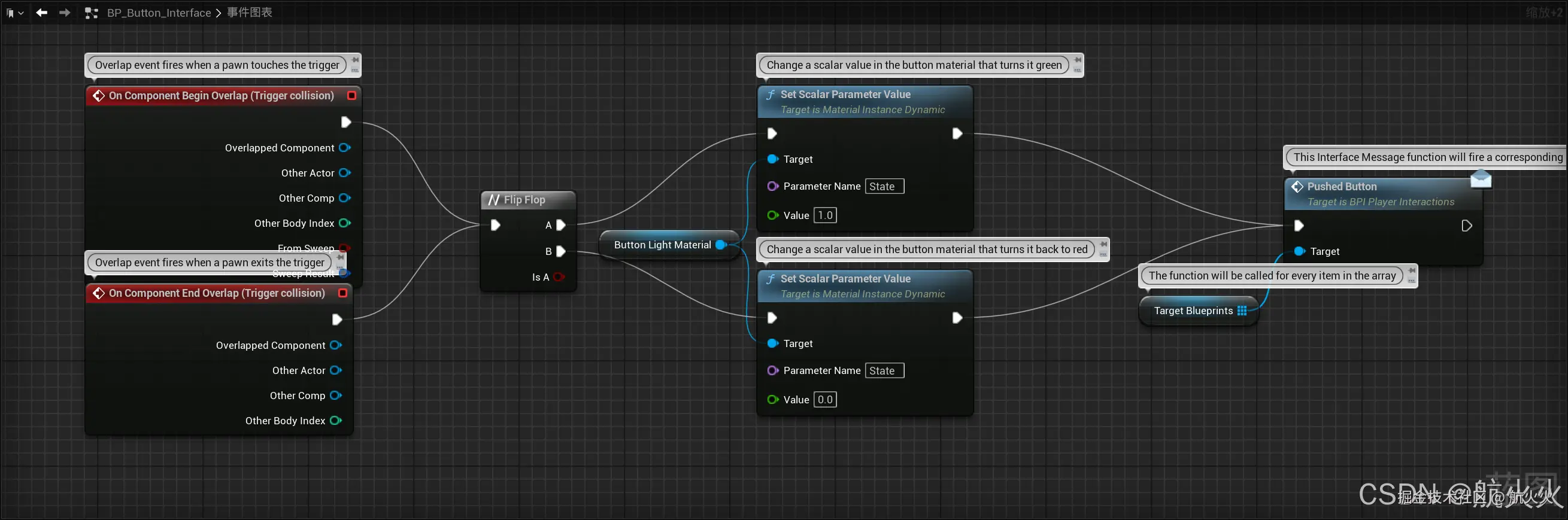Click End Overlap's Overlapped Component pin
Image resolution: width=1568 pixels, height=520 pixels.
[x=335, y=345]
